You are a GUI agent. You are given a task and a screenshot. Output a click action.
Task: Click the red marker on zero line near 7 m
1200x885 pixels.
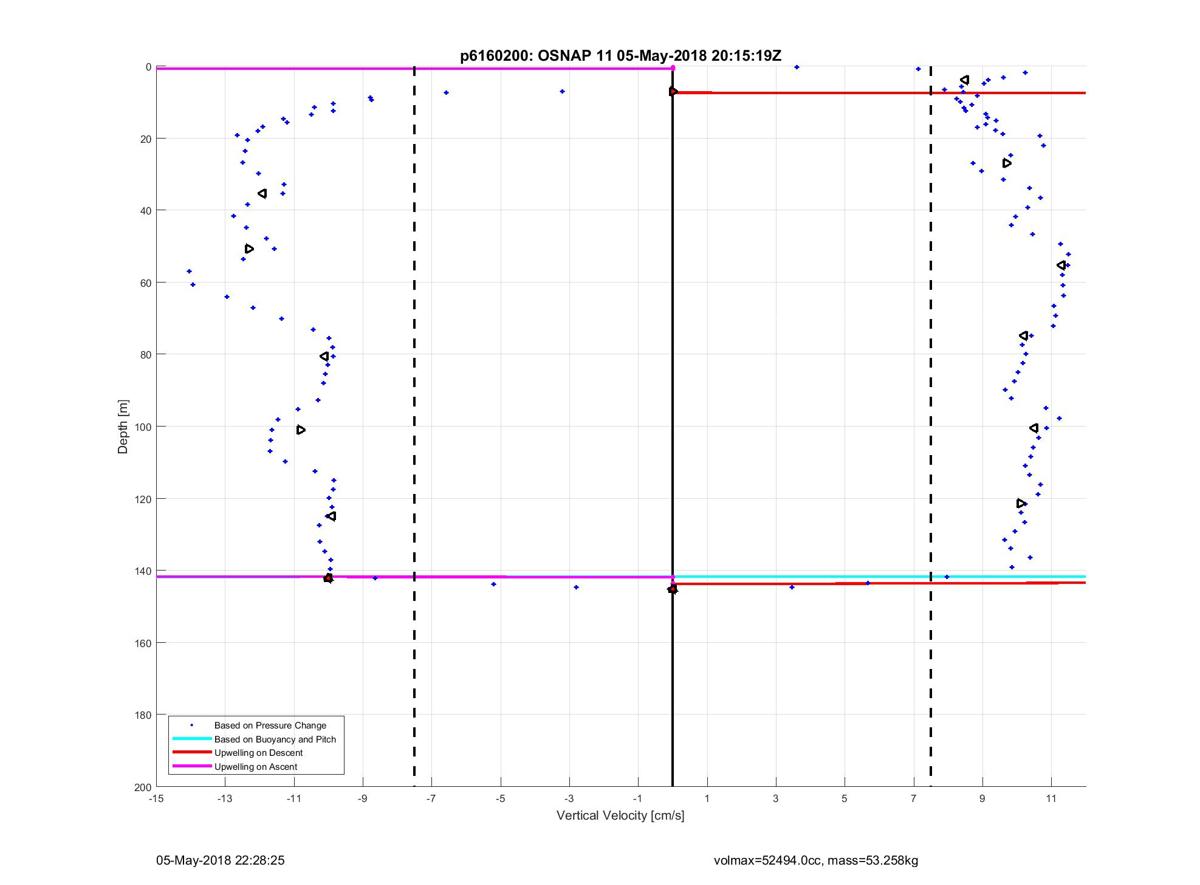[x=673, y=91]
